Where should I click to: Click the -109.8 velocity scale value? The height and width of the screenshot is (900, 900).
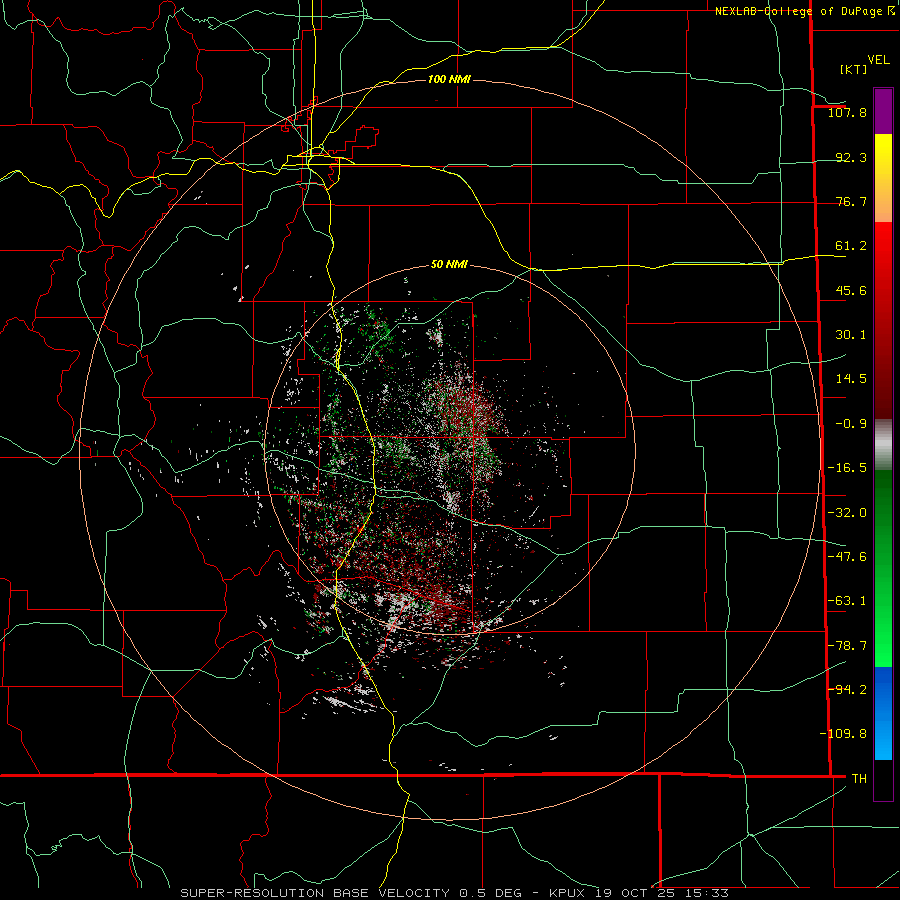click(843, 734)
